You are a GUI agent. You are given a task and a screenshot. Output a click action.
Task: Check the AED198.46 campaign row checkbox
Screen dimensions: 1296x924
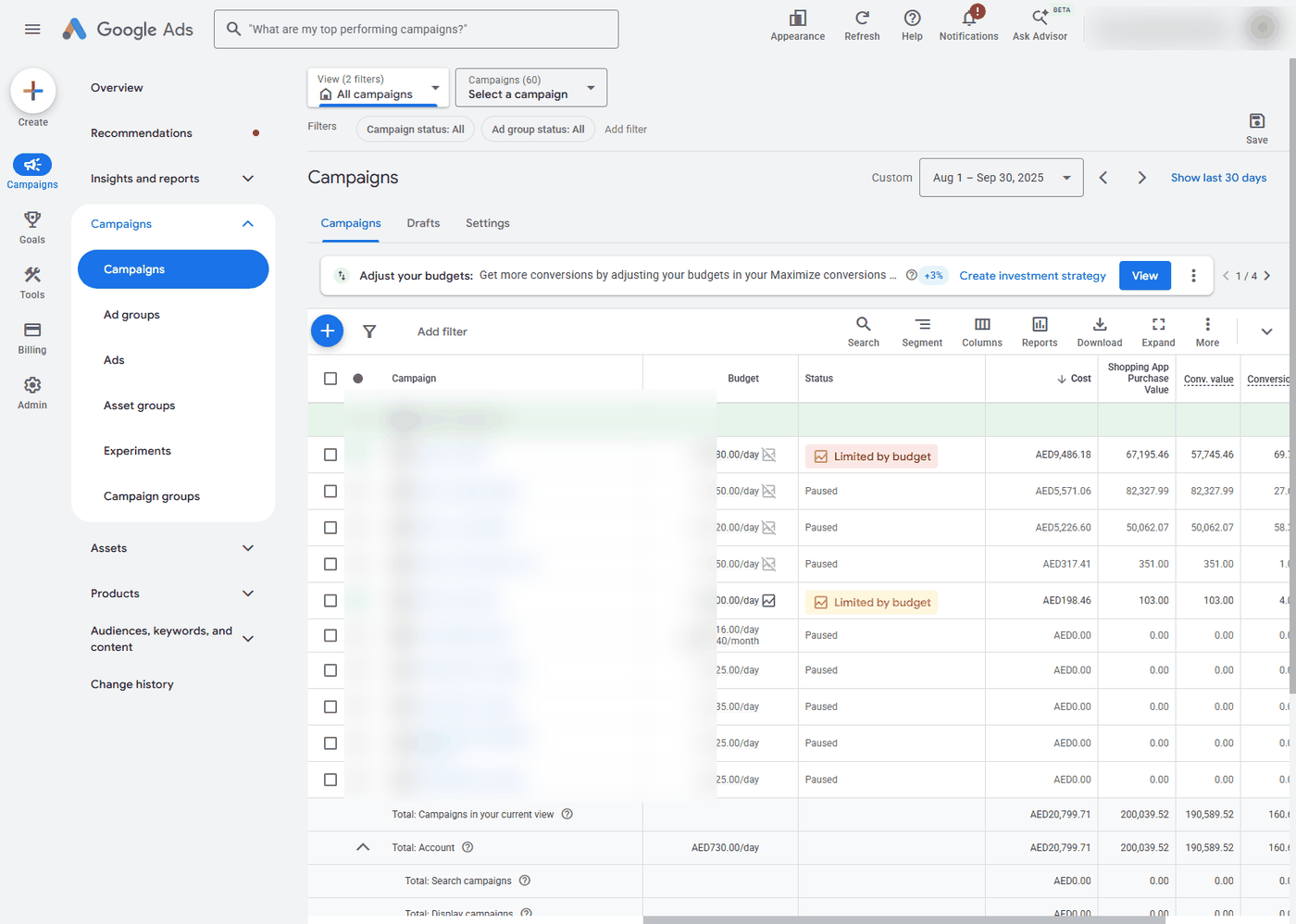pyautogui.click(x=330, y=601)
